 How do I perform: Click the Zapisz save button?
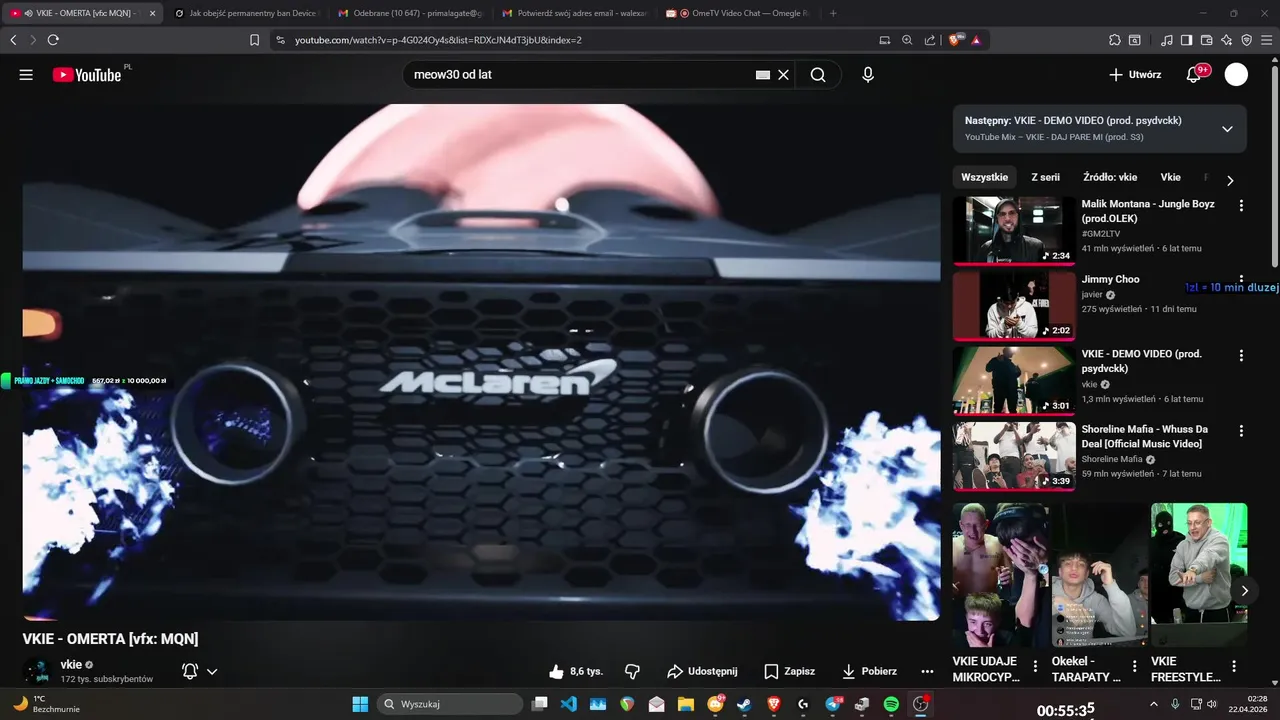(x=789, y=671)
